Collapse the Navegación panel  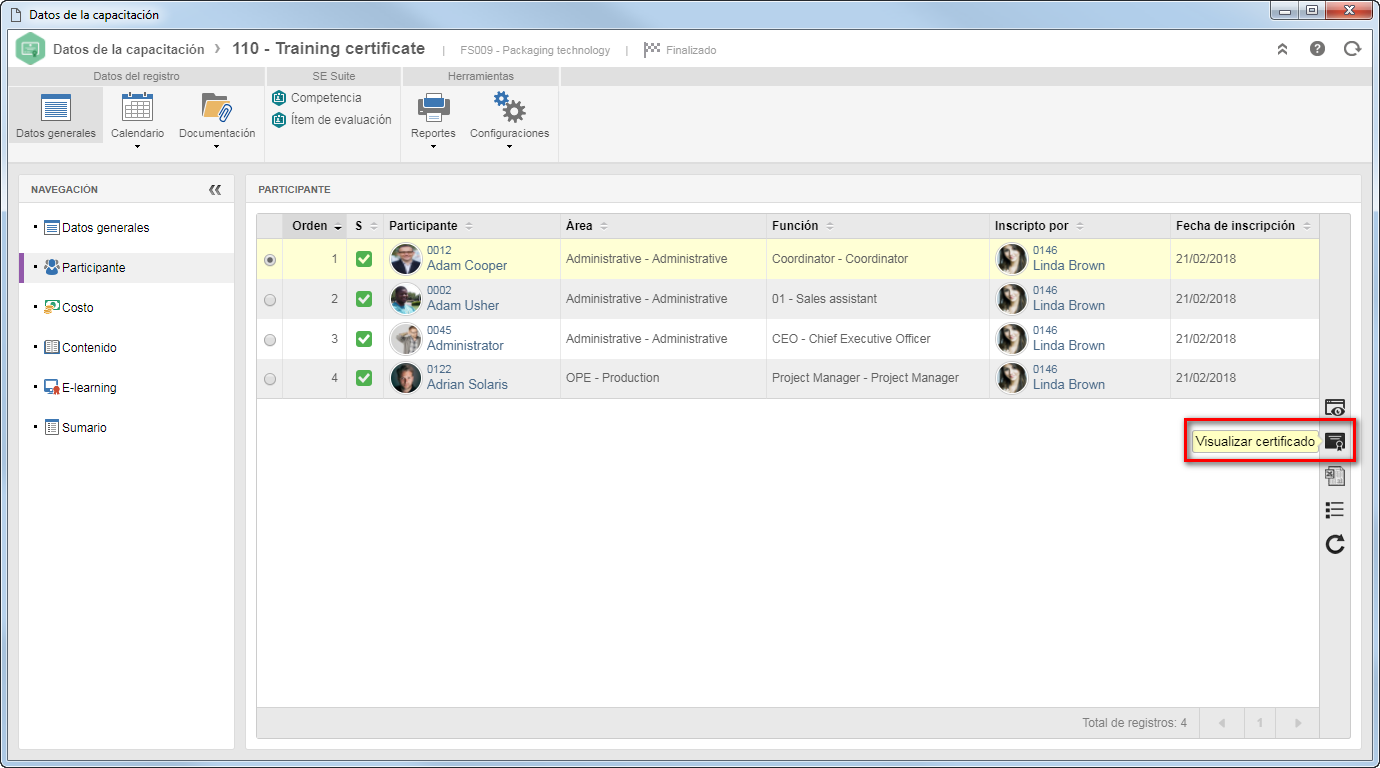pyautogui.click(x=215, y=189)
